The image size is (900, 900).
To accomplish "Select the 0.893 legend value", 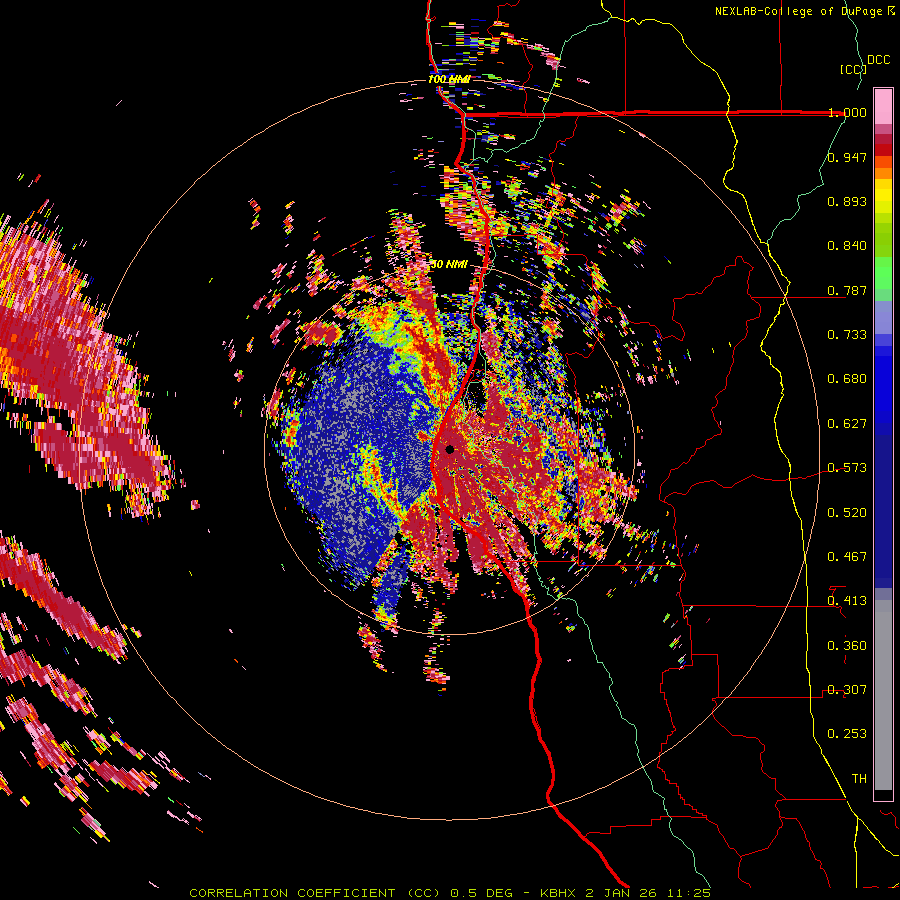I will click(x=847, y=201).
